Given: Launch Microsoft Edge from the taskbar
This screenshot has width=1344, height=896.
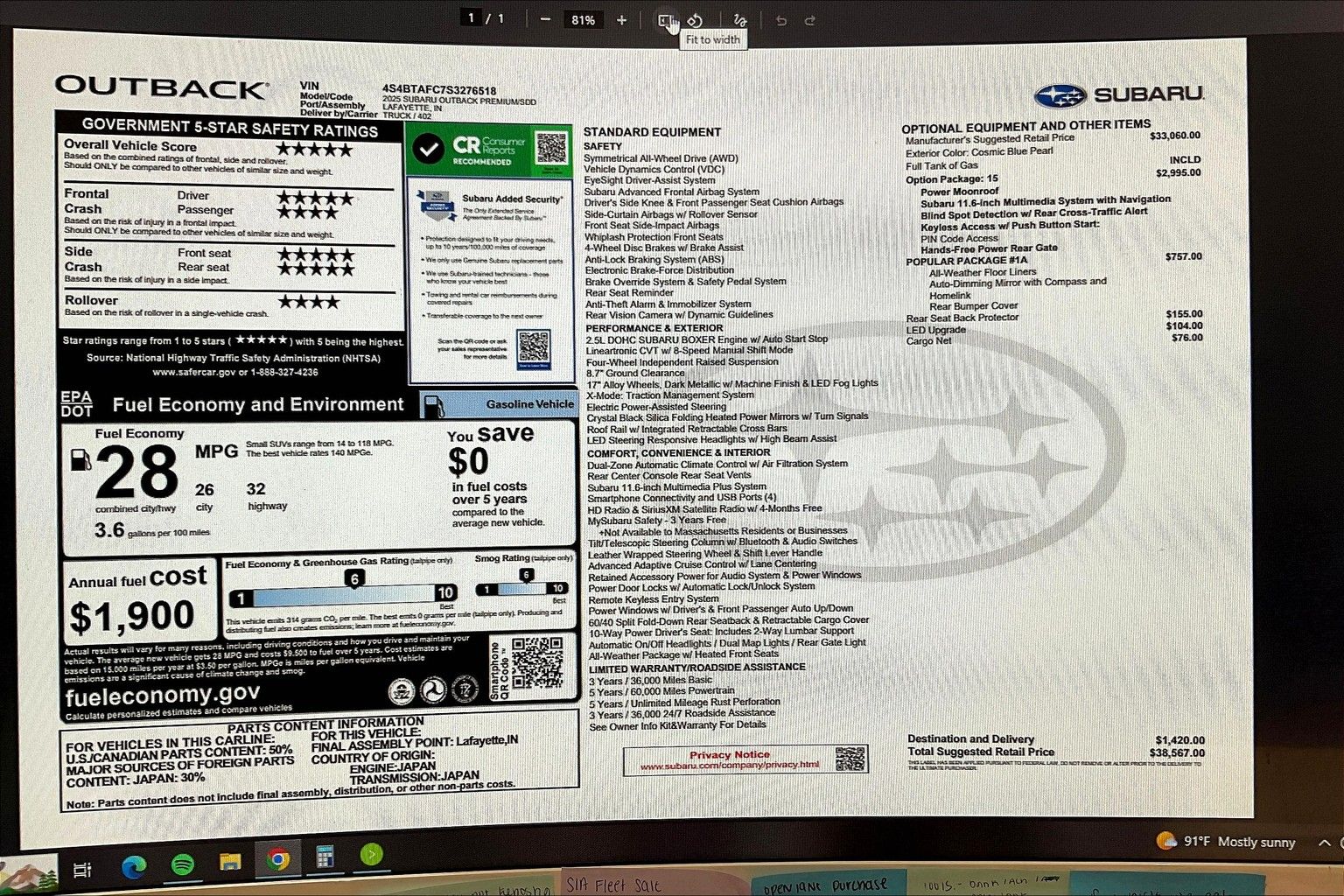Looking at the screenshot, I should [133, 866].
